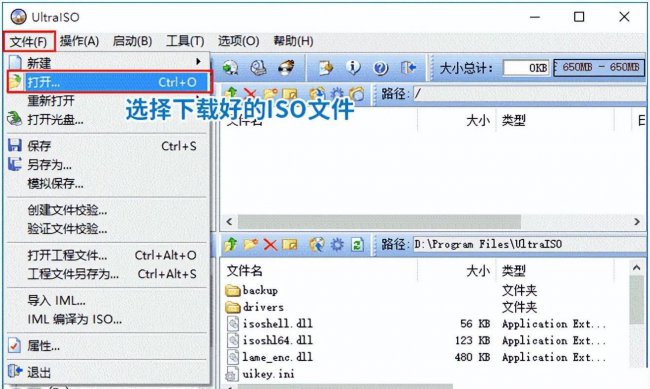Open the 选项(O) menu
The width and height of the screenshot is (650, 389).
click(238, 41)
